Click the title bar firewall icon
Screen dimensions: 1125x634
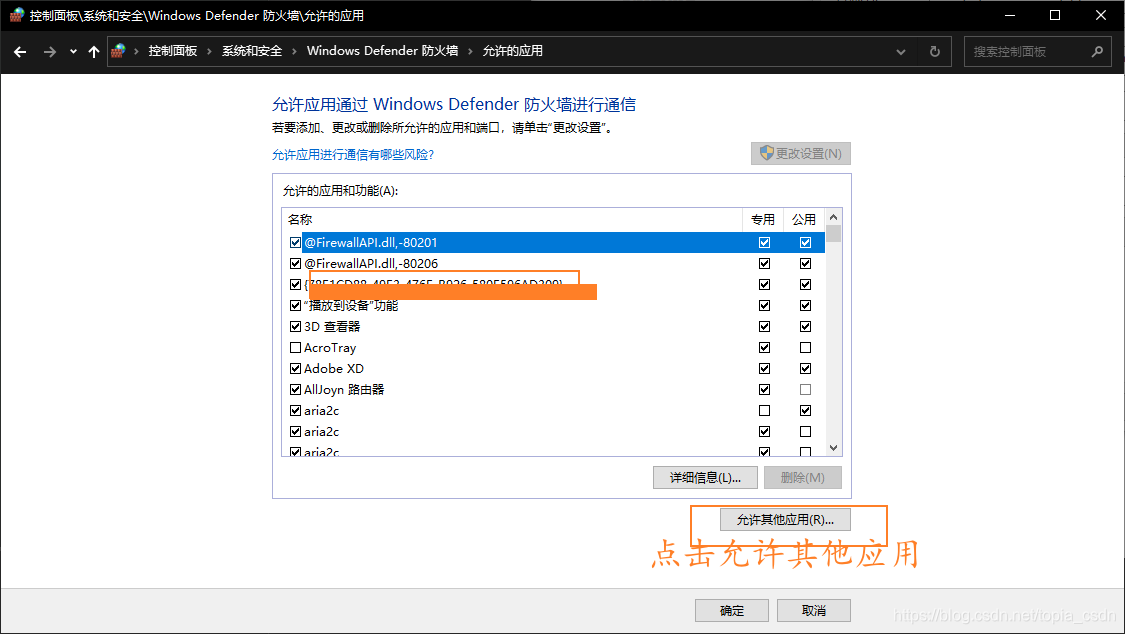click(x=17, y=15)
